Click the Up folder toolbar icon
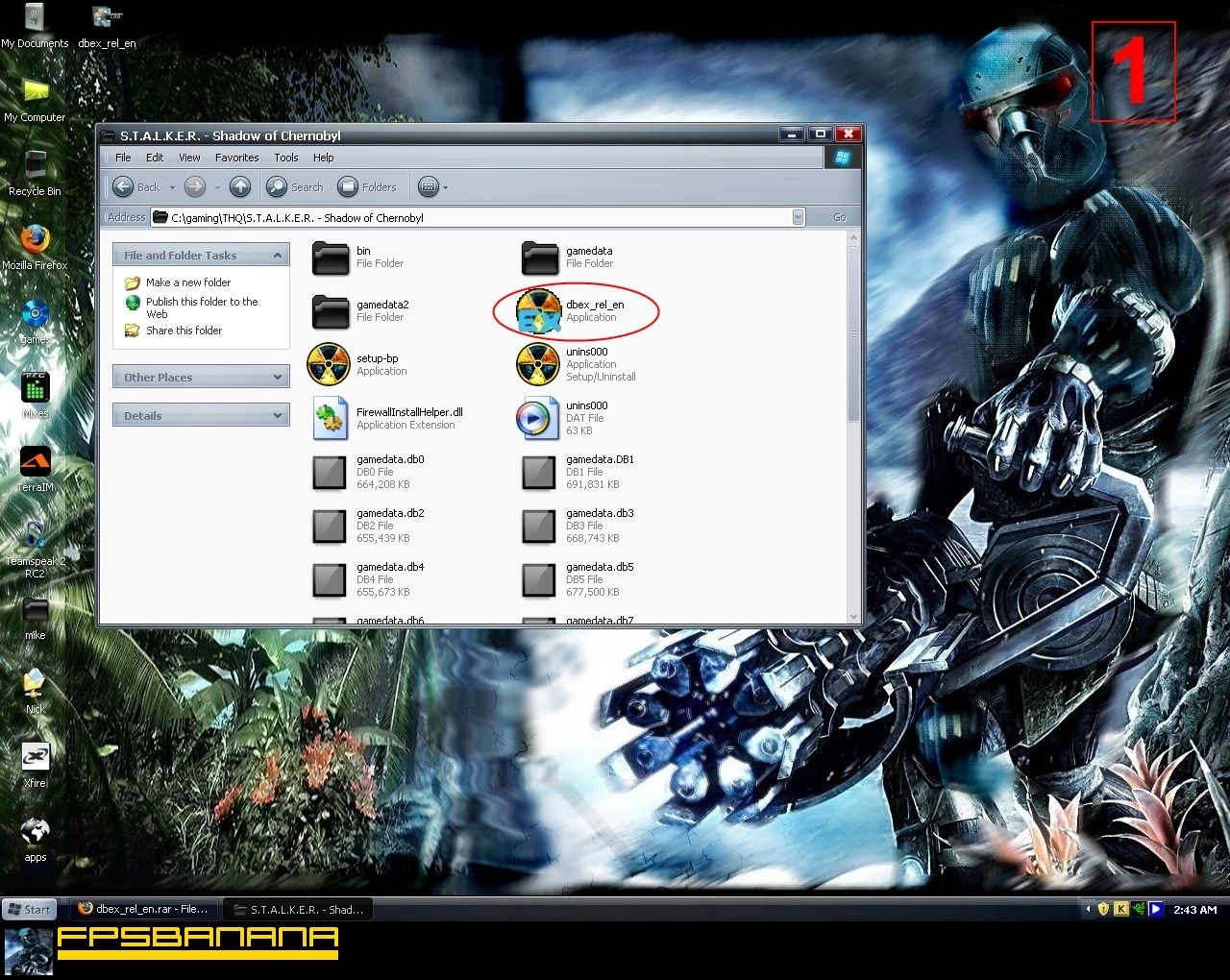 tap(240, 187)
